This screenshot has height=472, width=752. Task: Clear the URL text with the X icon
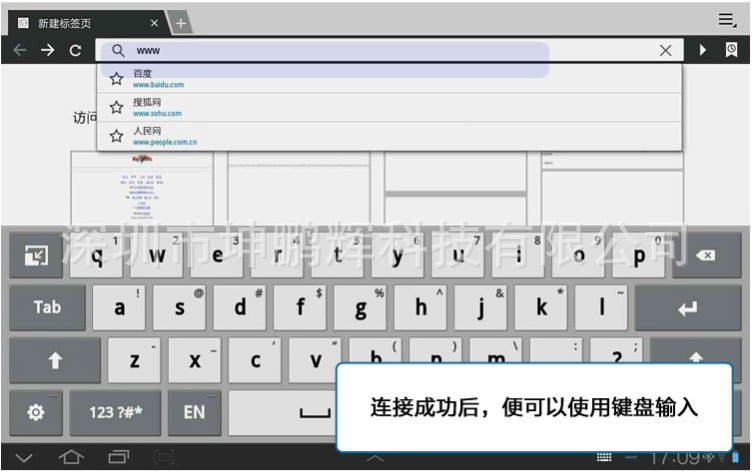[665, 50]
